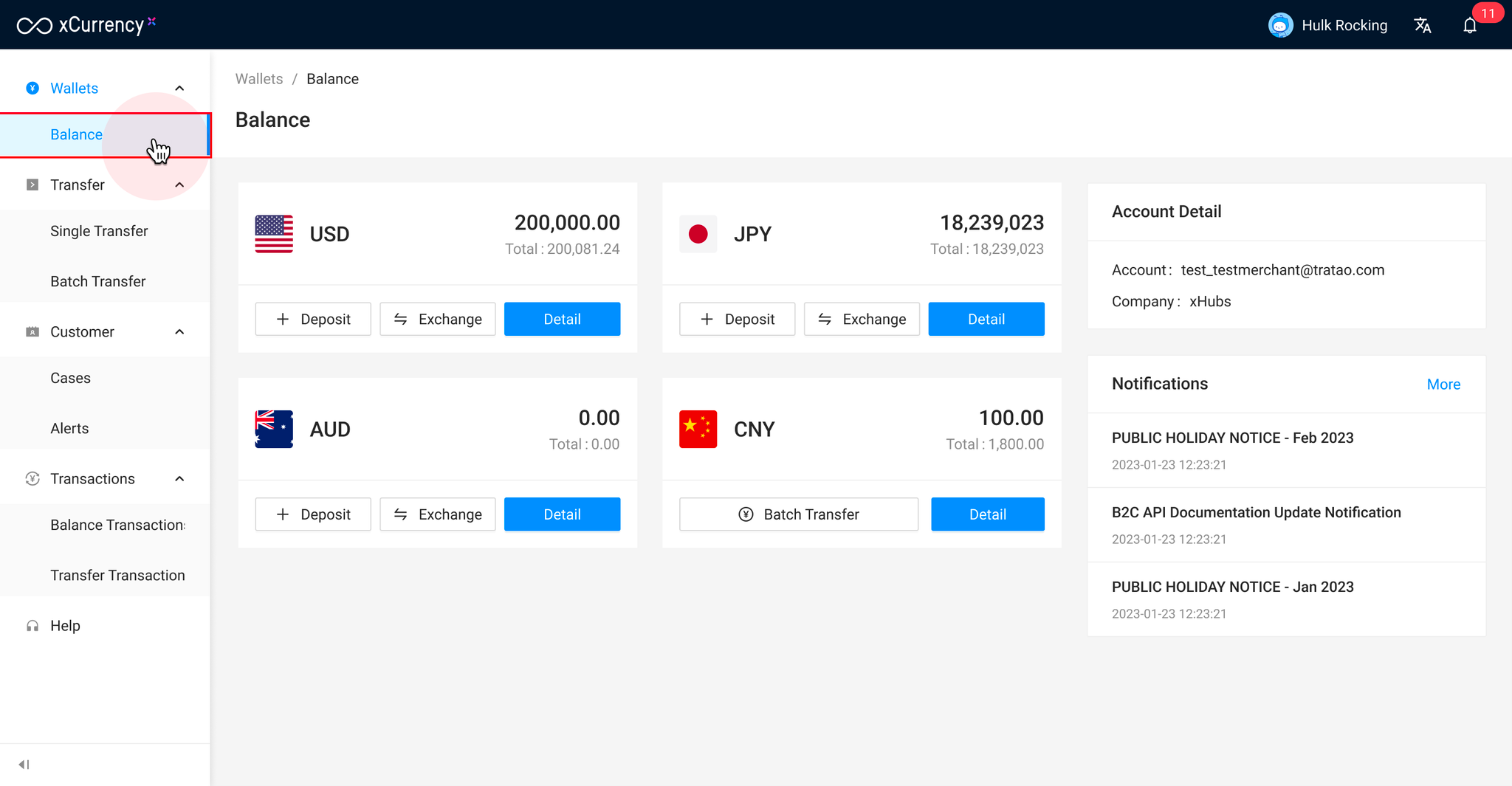Click the Transfer sidebar icon
The height and width of the screenshot is (786, 1512).
pos(32,185)
